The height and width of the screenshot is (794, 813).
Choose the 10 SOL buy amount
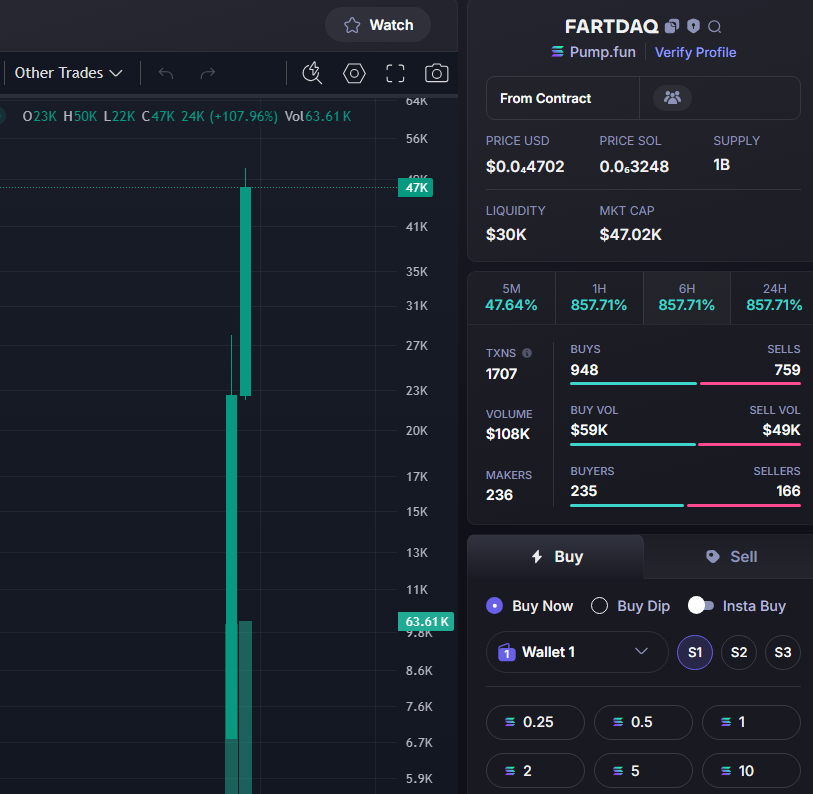pos(751,771)
